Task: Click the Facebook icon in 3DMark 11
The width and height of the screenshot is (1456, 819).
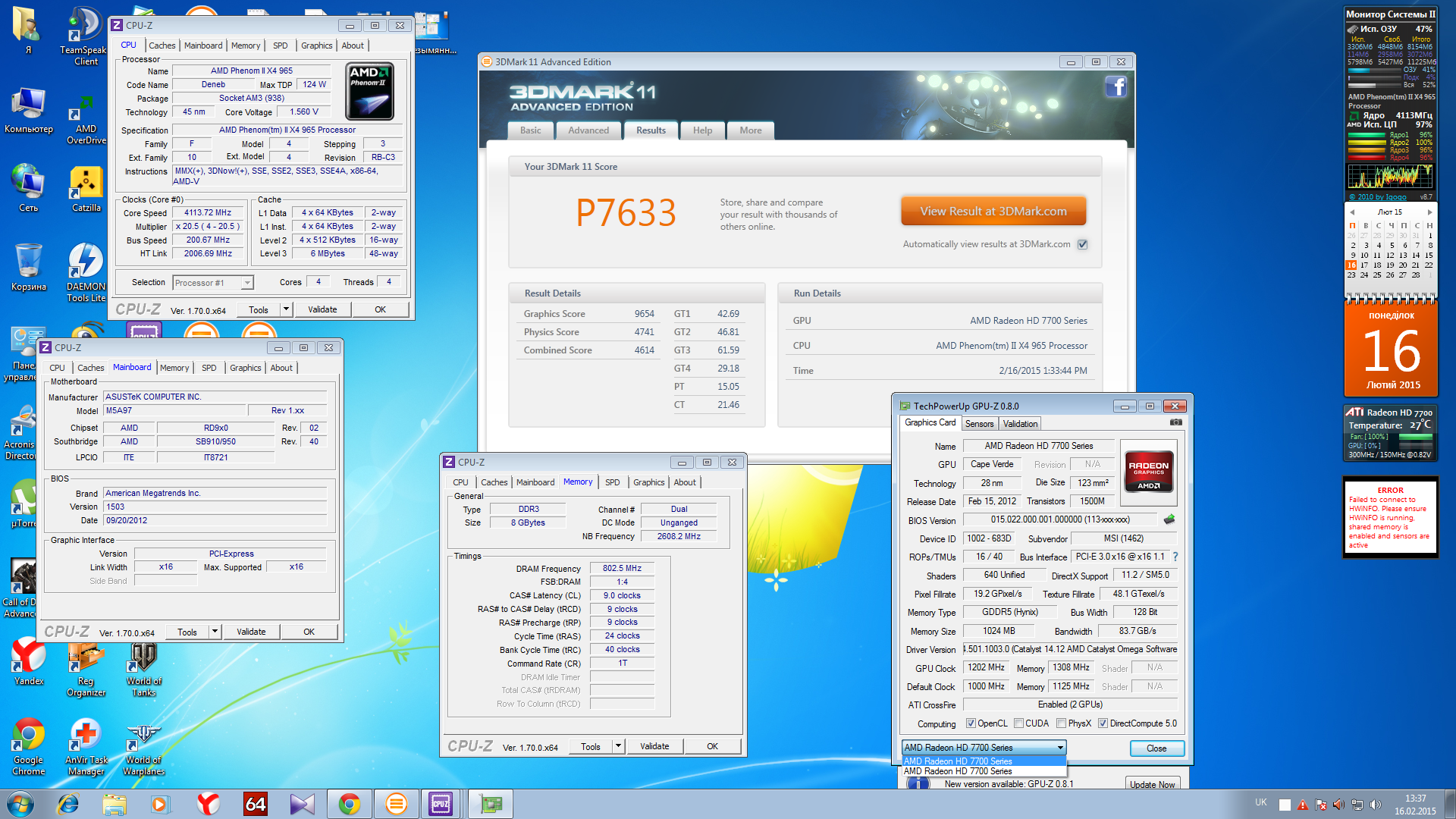Action: click(x=1116, y=86)
